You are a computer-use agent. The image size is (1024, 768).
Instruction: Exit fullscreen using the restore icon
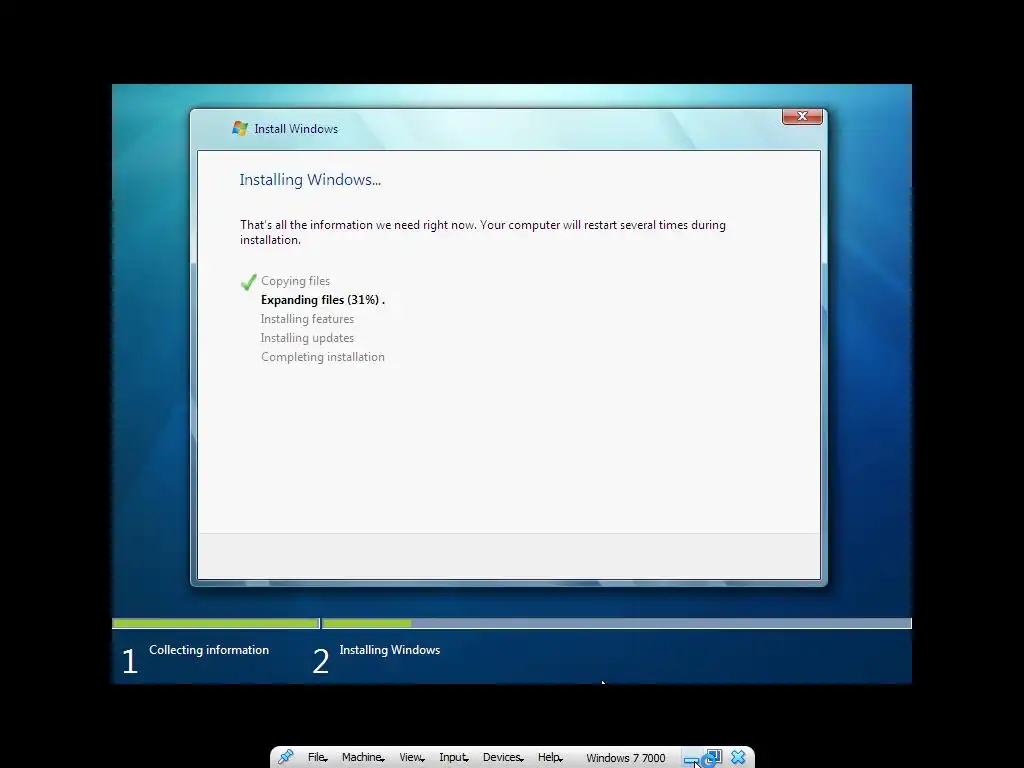(713, 757)
